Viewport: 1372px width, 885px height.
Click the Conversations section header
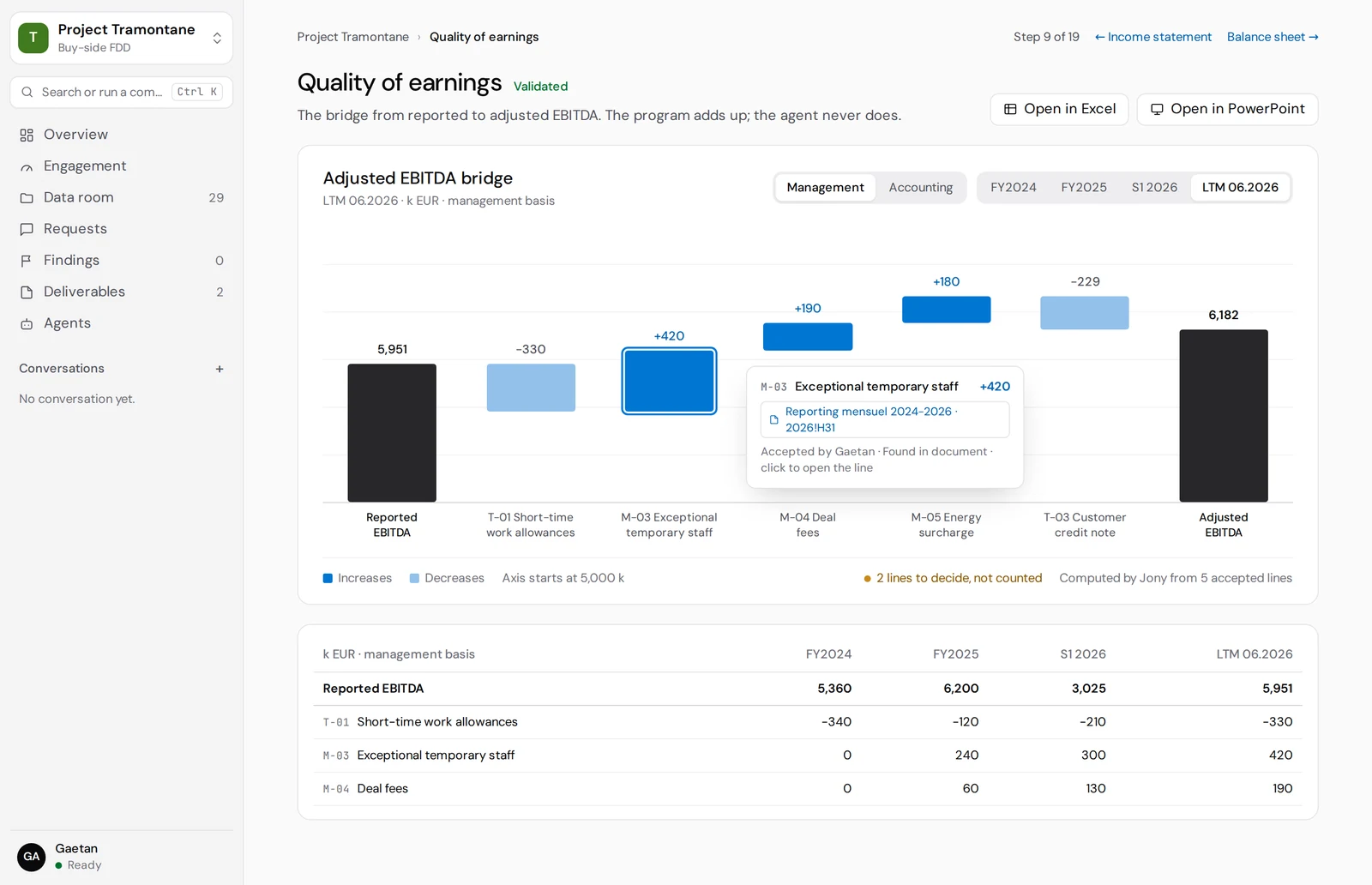[x=62, y=369]
